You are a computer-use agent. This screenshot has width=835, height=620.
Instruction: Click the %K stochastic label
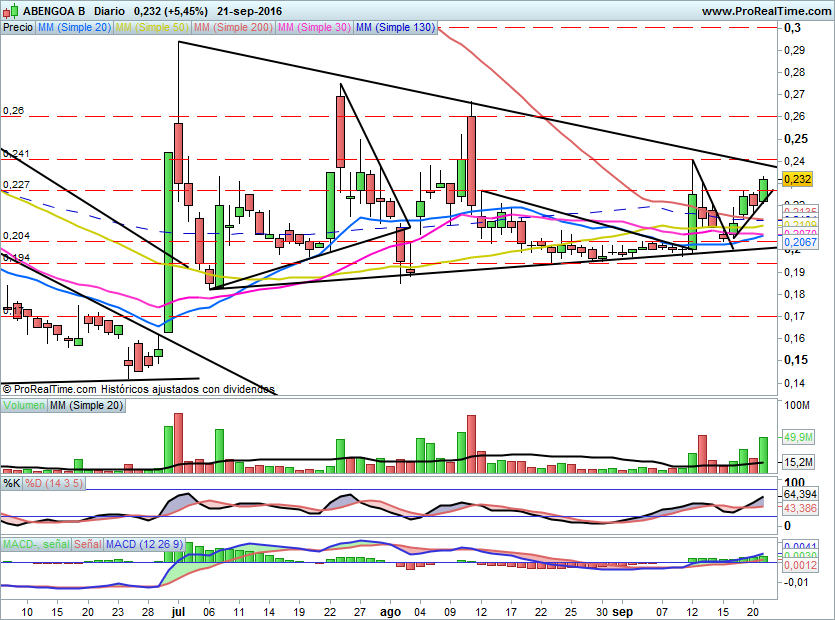11,483
